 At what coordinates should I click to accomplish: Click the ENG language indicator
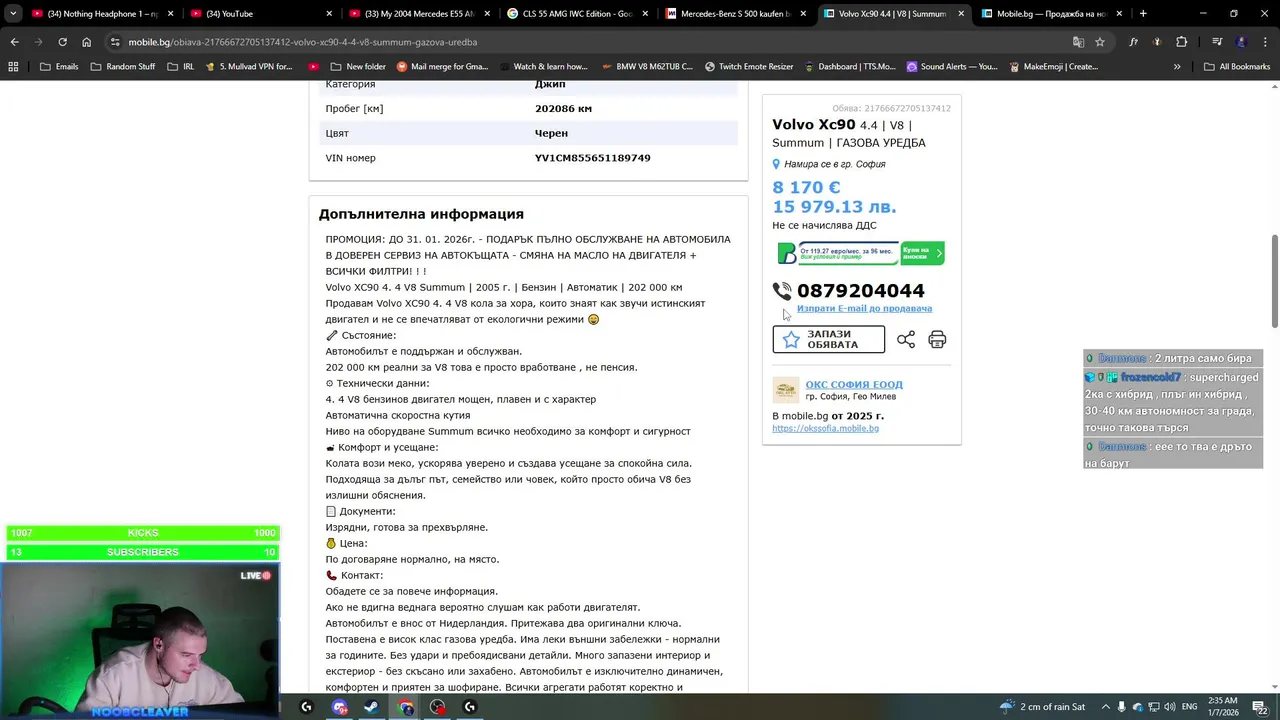click(x=1189, y=707)
